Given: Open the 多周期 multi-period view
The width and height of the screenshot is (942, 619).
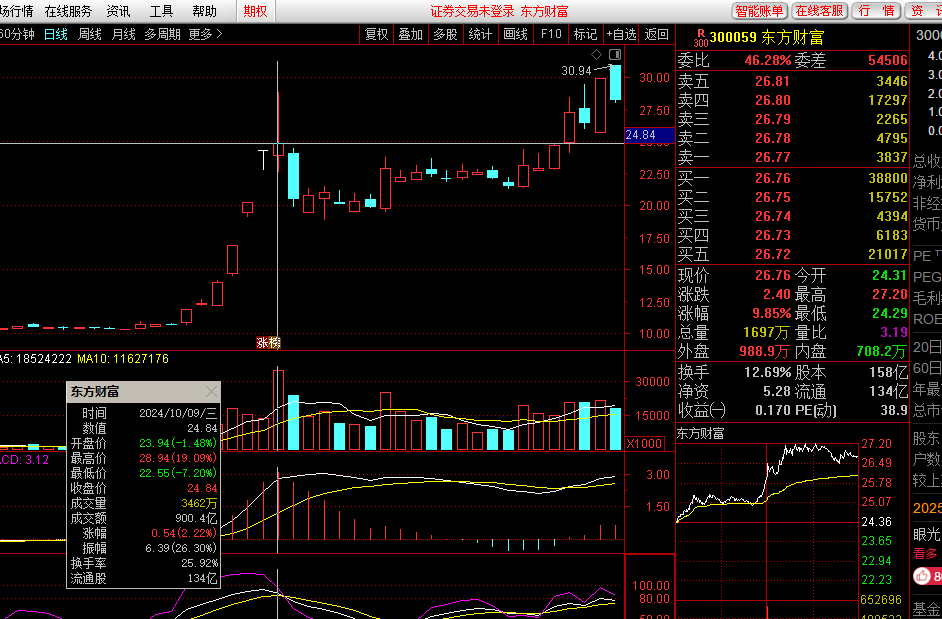Looking at the screenshot, I should pos(162,35).
